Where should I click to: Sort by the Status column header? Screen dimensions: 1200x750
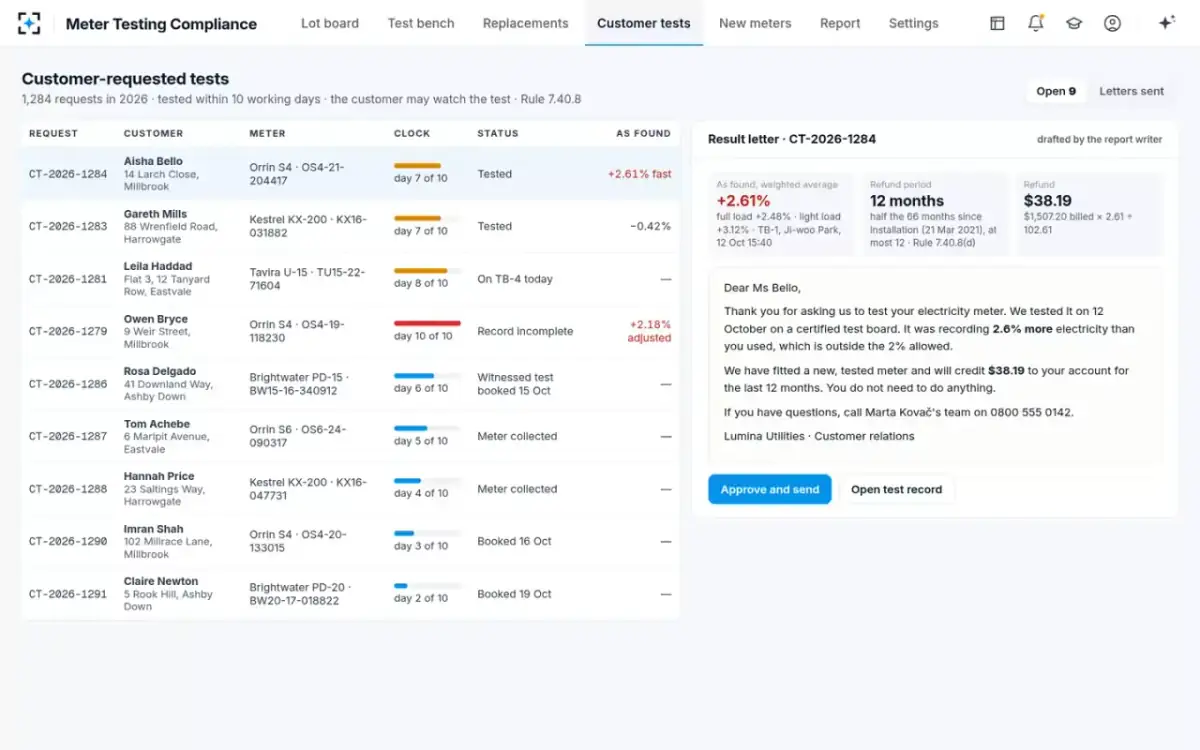[x=498, y=133]
